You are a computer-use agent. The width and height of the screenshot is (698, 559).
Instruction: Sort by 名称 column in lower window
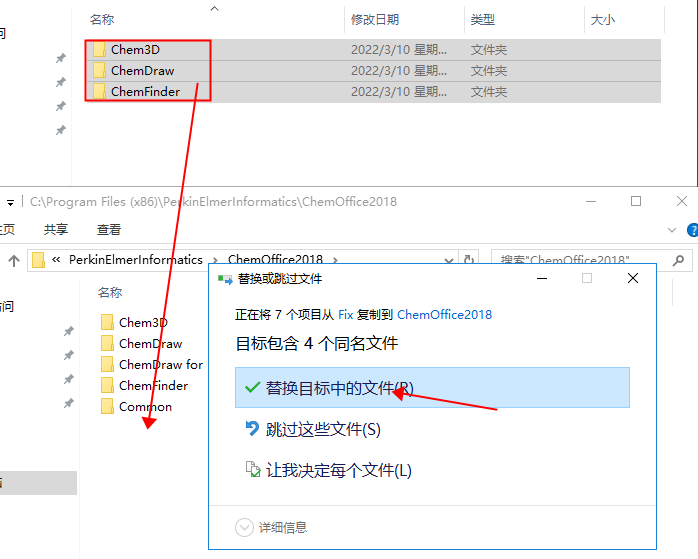click(x=110, y=292)
